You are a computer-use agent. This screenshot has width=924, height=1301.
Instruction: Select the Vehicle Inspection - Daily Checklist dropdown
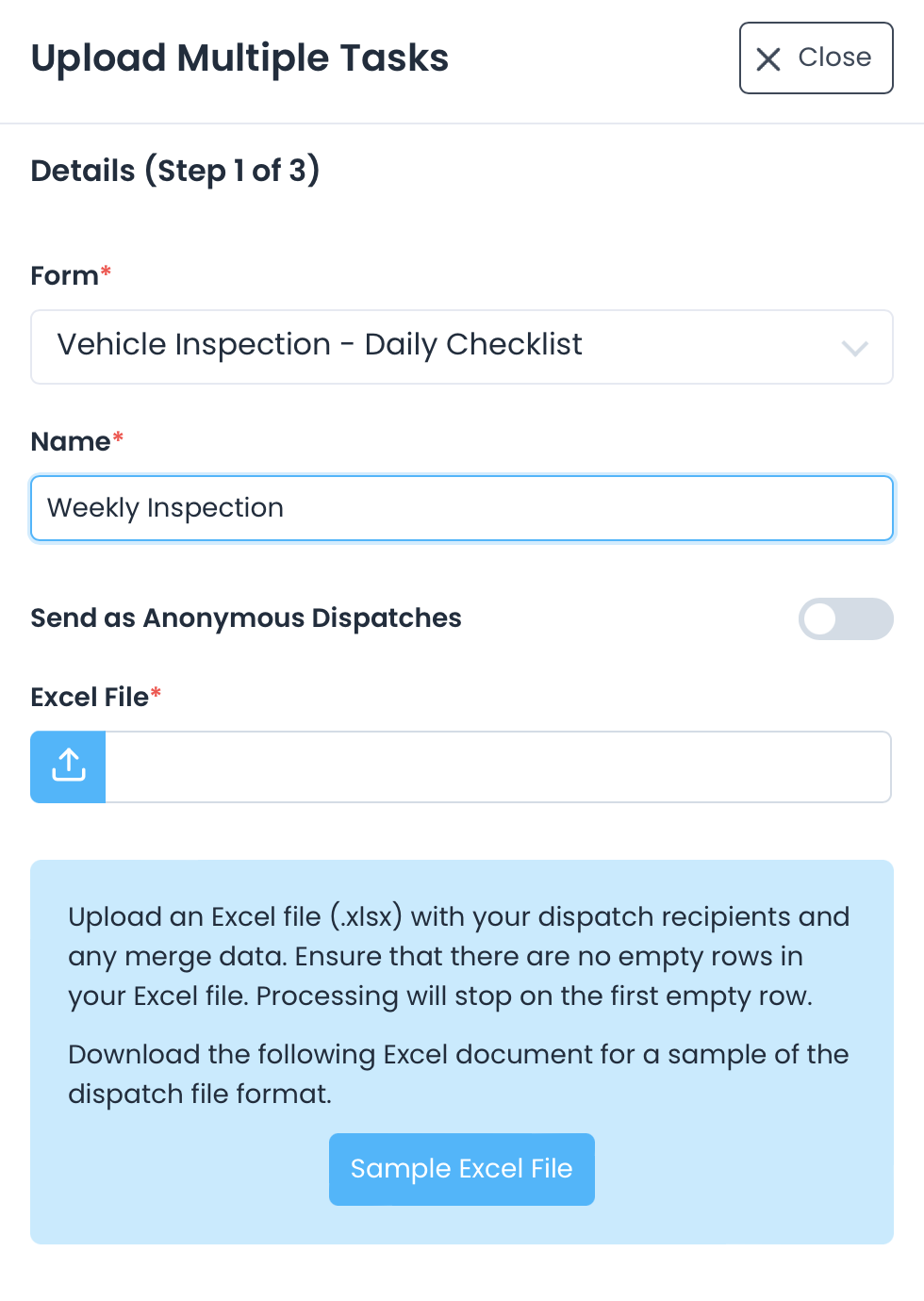coord(462,346)
